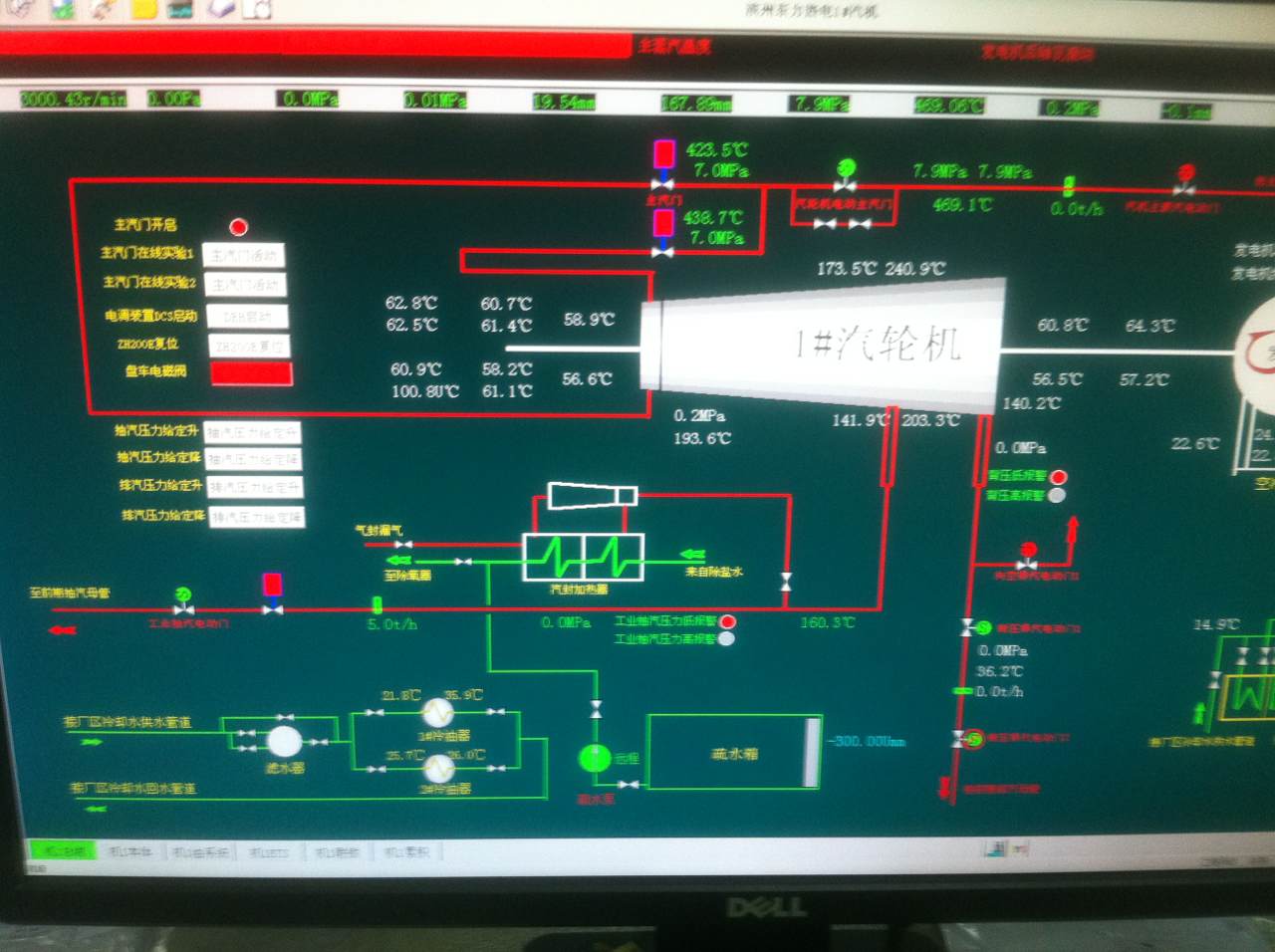Click the 疏水箱 tank level bar
Image resolution: width=1275 pixels, height=952 pixels.
(812, 752)
